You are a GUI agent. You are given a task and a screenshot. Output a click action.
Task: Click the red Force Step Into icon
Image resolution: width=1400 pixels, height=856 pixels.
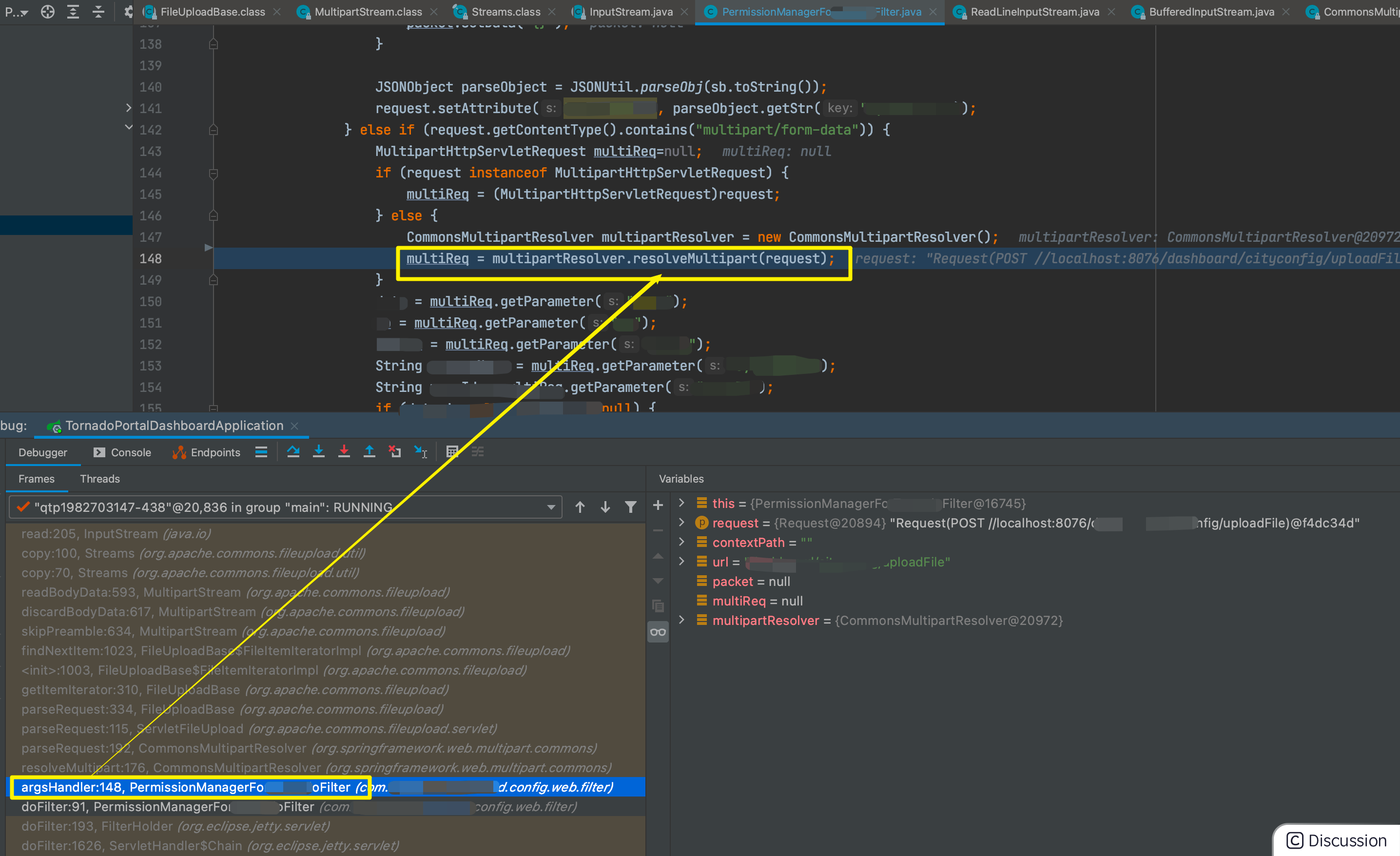344,452
